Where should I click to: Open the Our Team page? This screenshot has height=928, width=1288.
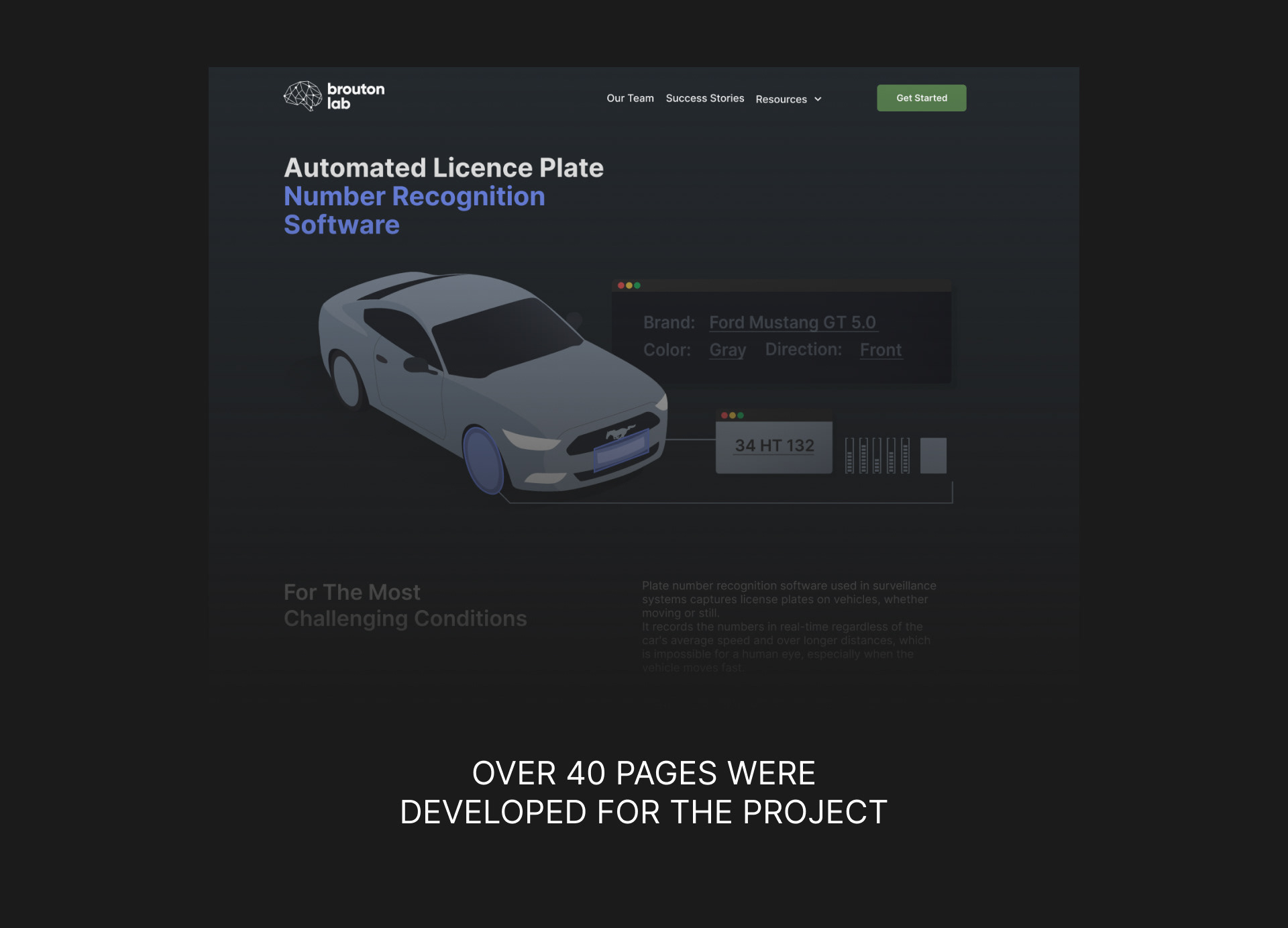tap(630, 98)
